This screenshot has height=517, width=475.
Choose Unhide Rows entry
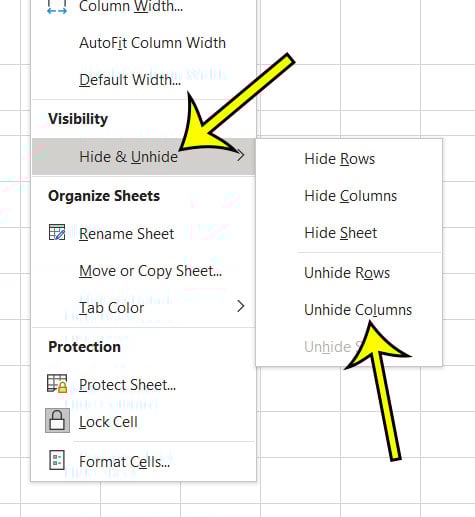pyautogui.click(x=347, y=273)
